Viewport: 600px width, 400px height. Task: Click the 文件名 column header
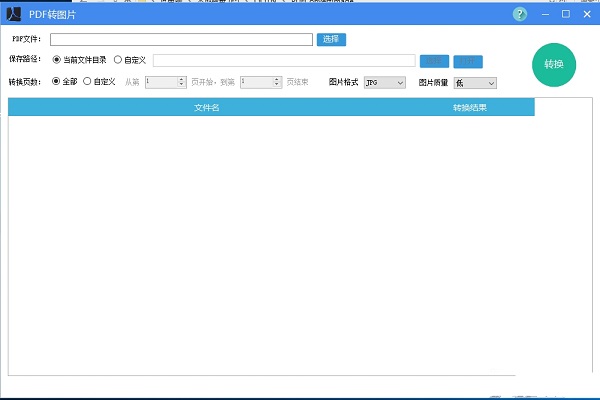[207, 107]
